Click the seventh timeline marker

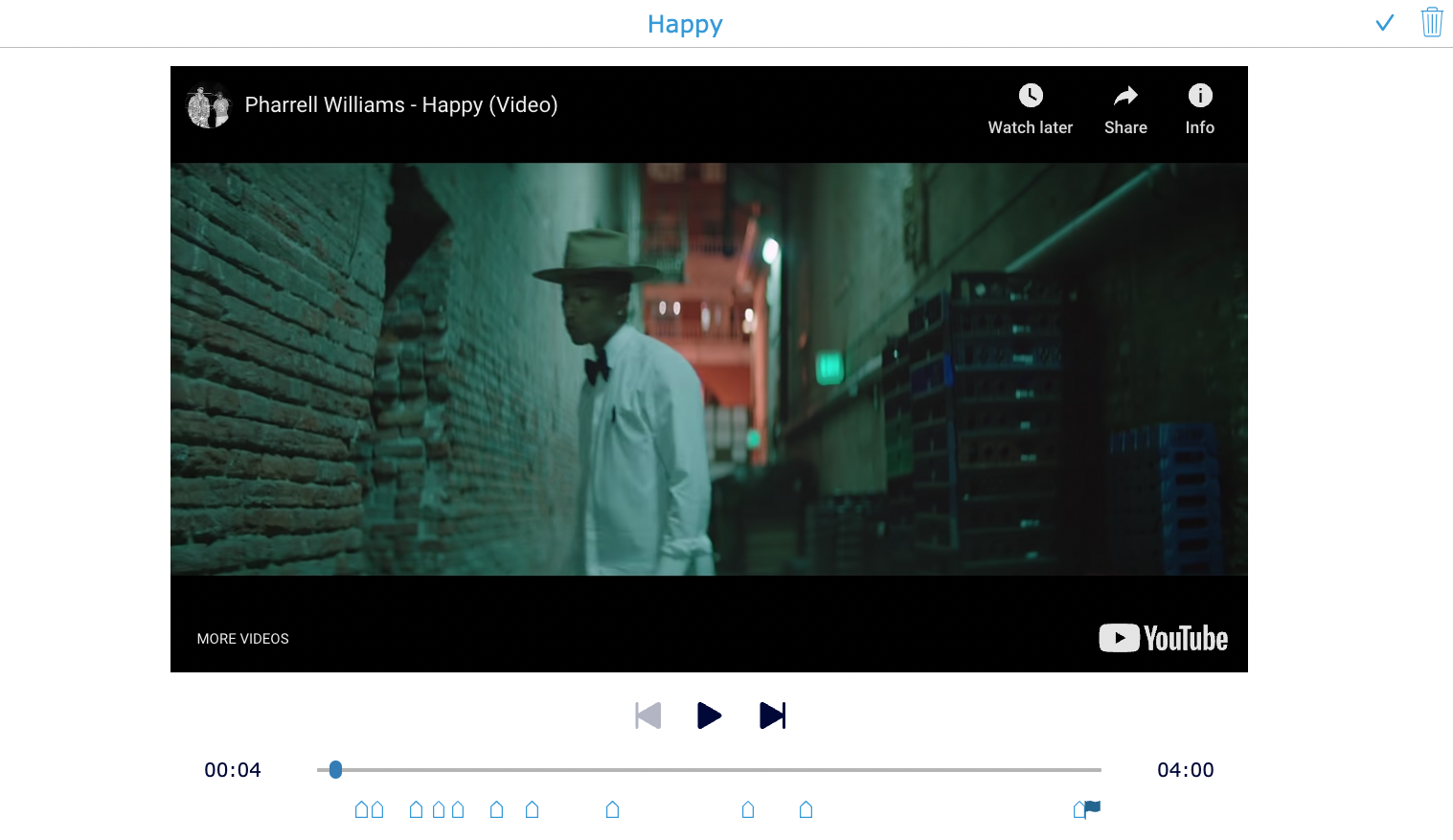[x=533, y=810]
